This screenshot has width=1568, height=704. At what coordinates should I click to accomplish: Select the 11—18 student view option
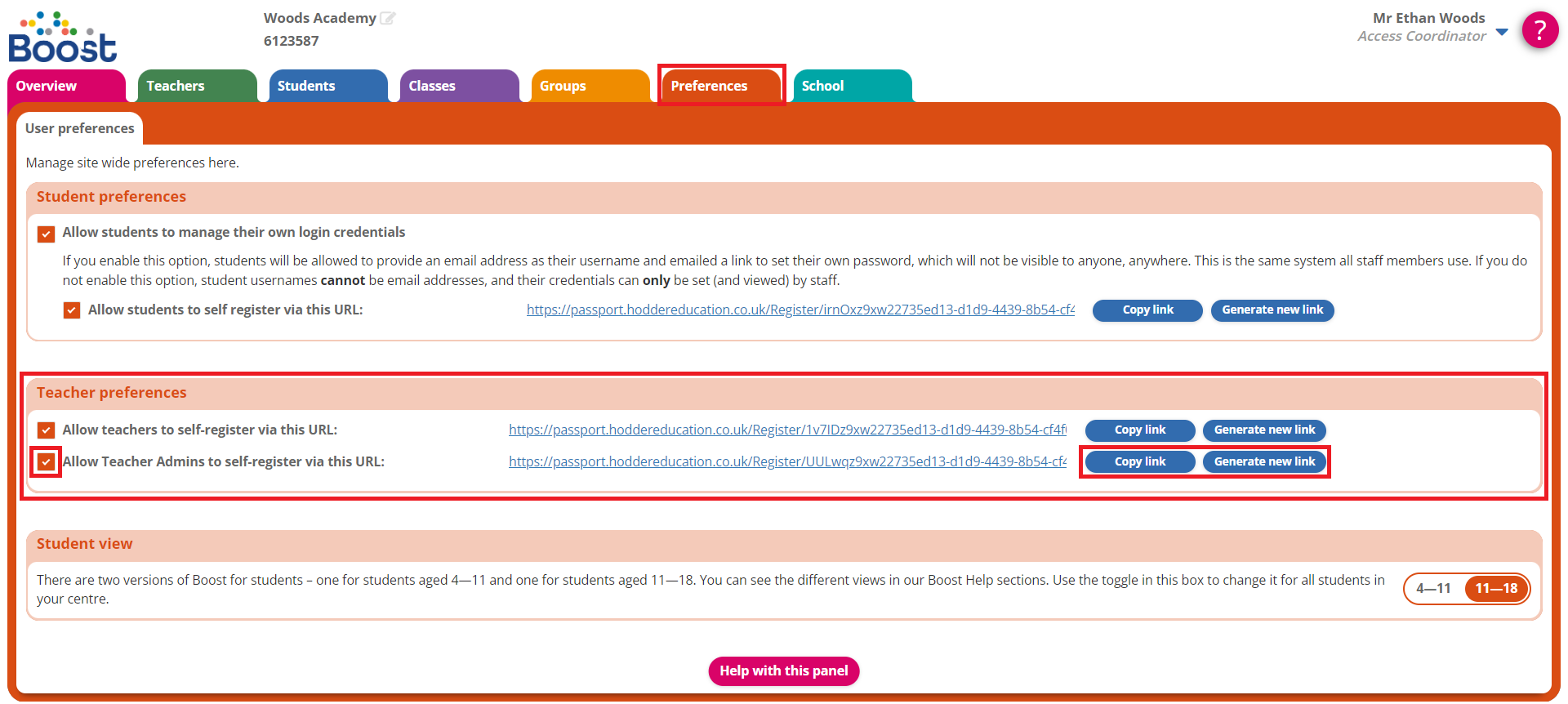pos(1495,589)
